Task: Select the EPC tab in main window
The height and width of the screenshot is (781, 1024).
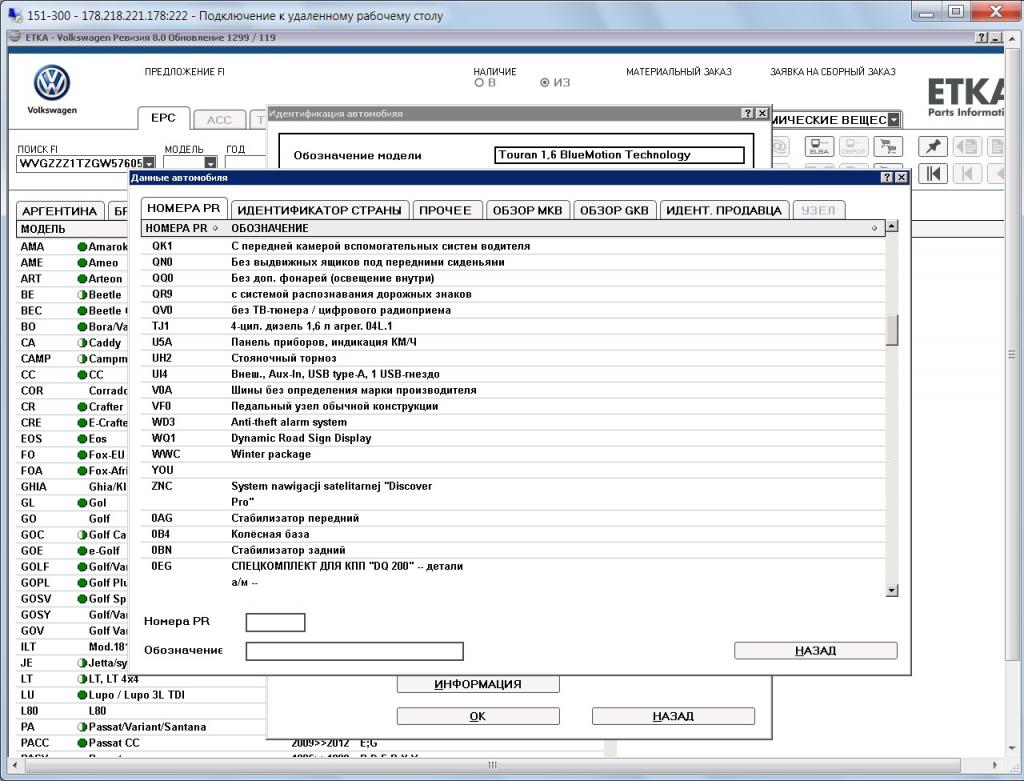Action: click(163, 118)
